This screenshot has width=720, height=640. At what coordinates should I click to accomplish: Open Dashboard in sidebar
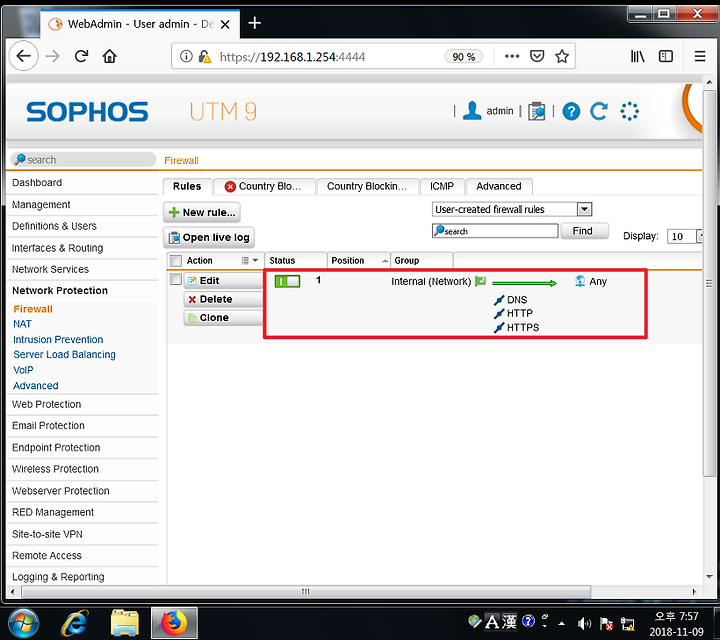(x=37, y=182)
